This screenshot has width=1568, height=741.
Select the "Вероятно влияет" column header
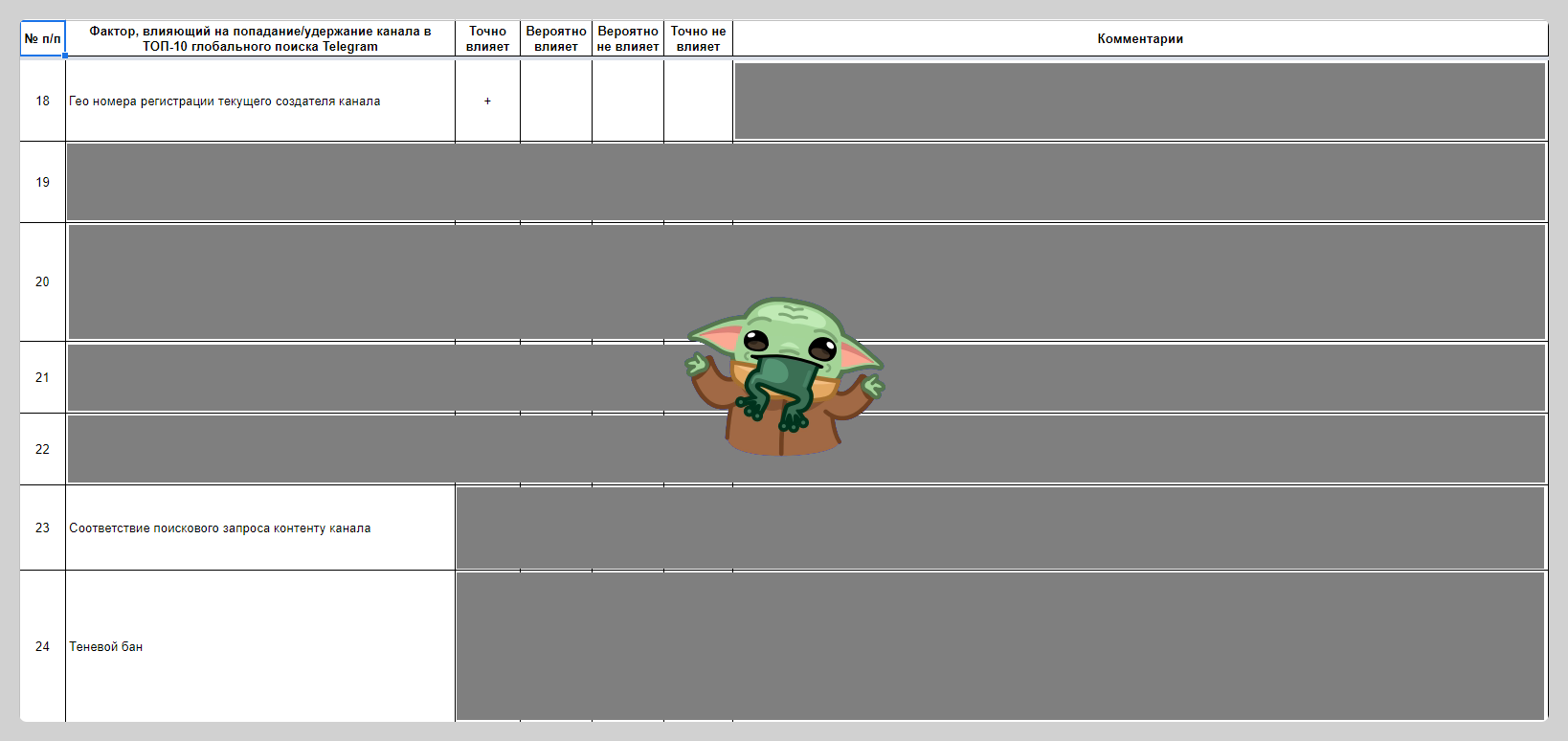click(556, 39)
